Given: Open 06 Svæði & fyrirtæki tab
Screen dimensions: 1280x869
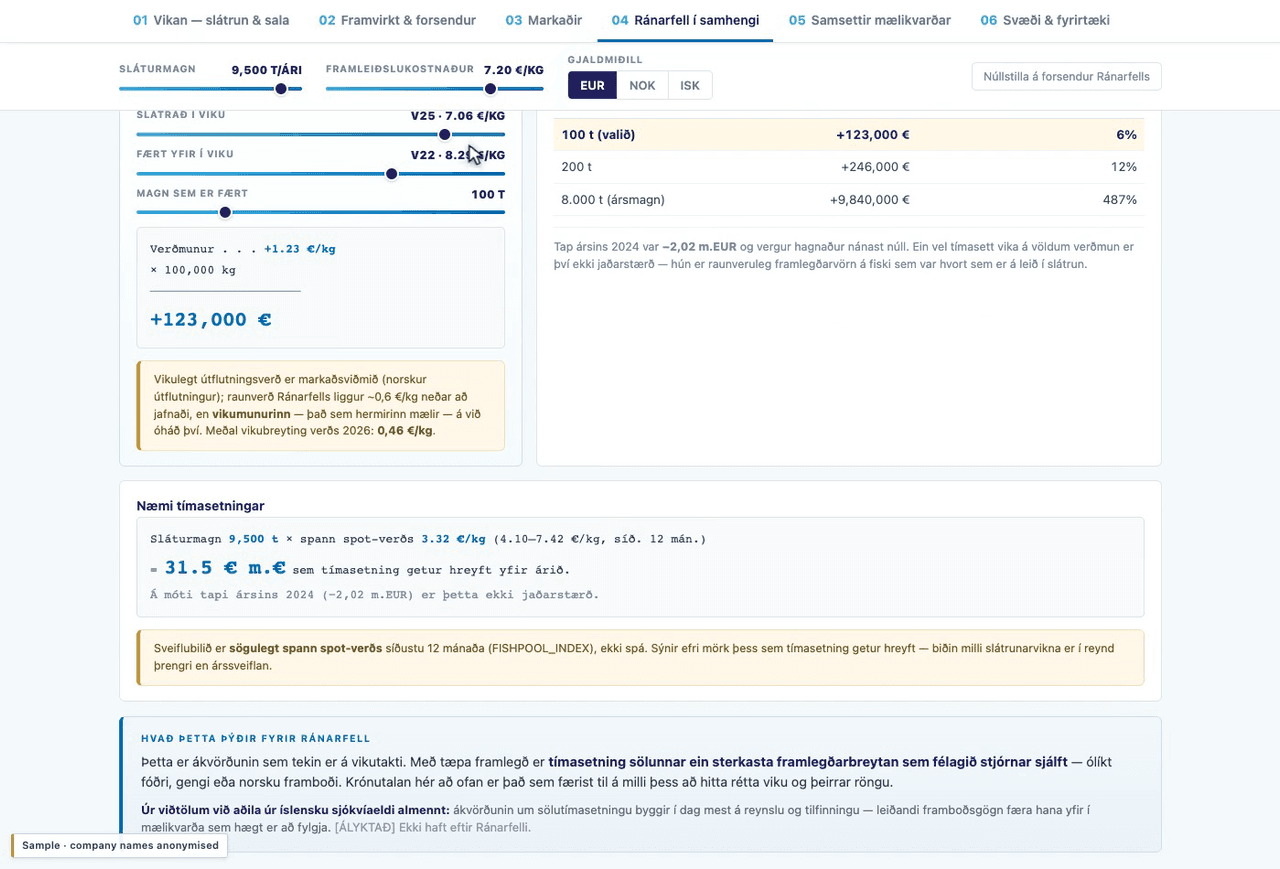Looking at the screenshot, I should click(x=1045, y=20).
